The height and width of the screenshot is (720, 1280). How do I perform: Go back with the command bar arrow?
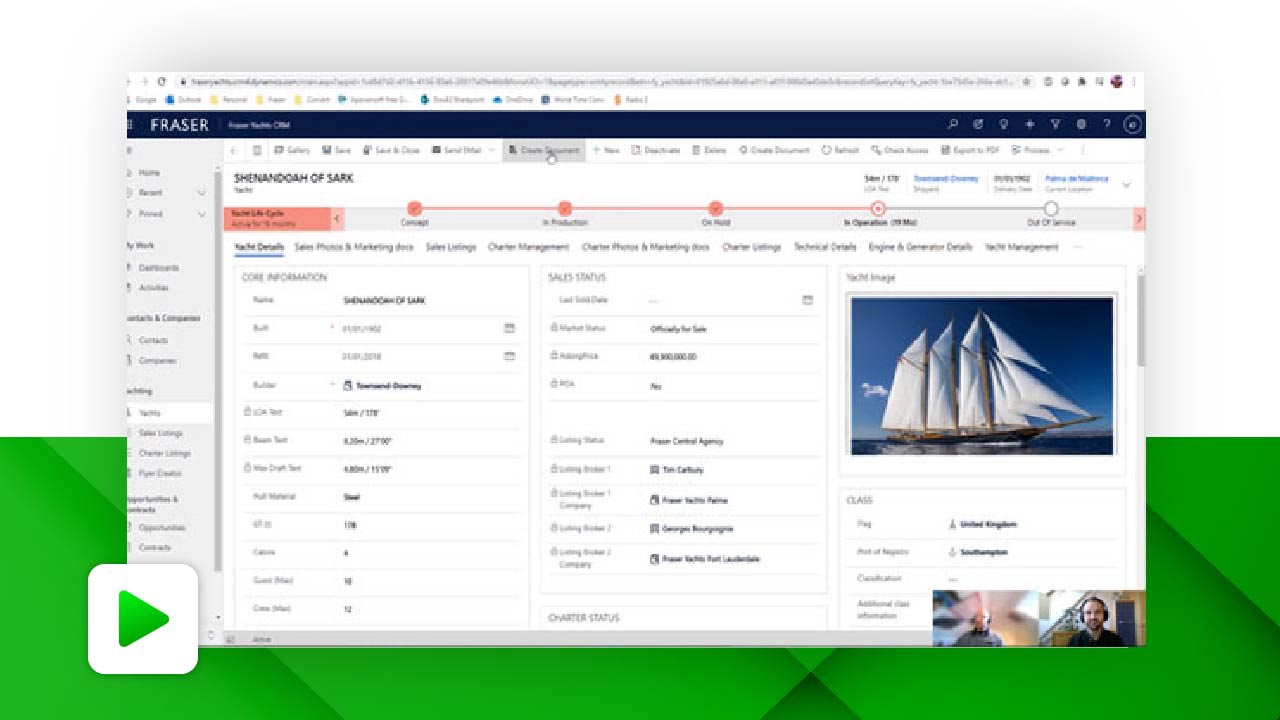(x=234, y=150)
